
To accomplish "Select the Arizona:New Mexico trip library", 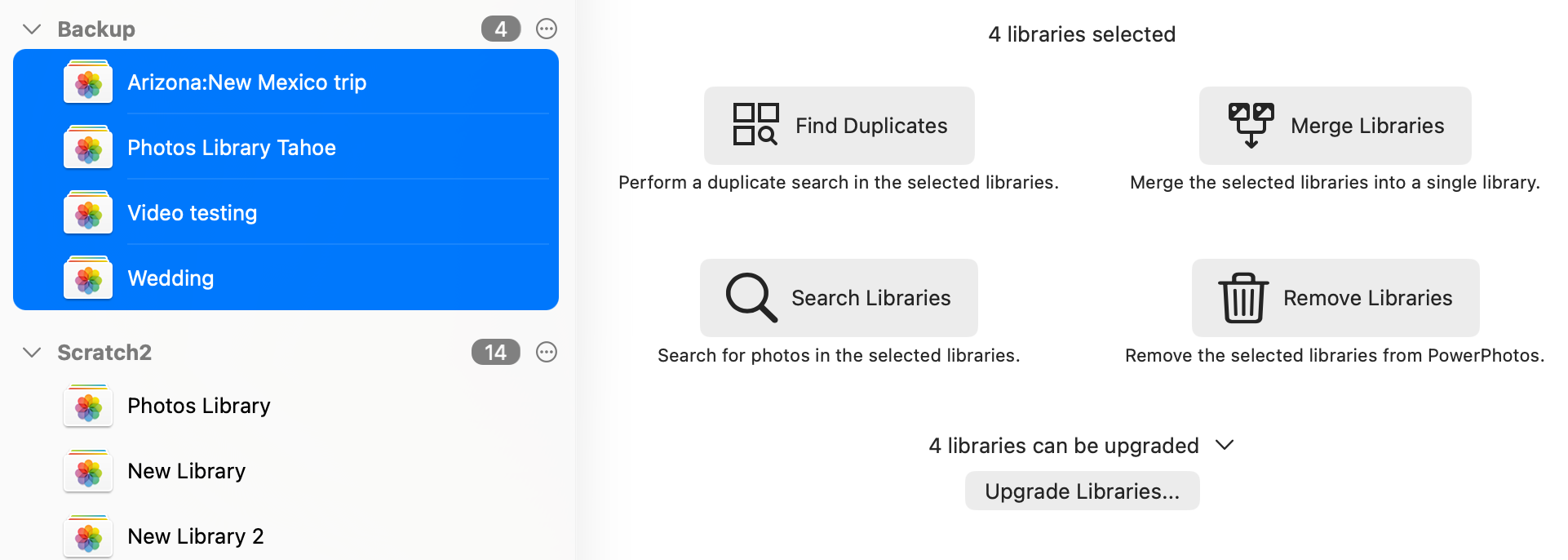I will point(246,82).
